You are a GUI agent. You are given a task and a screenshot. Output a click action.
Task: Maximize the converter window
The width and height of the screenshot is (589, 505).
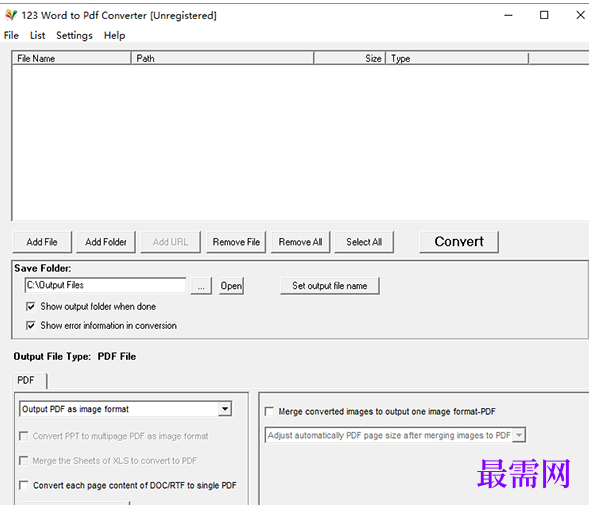(x=544, y=15)
